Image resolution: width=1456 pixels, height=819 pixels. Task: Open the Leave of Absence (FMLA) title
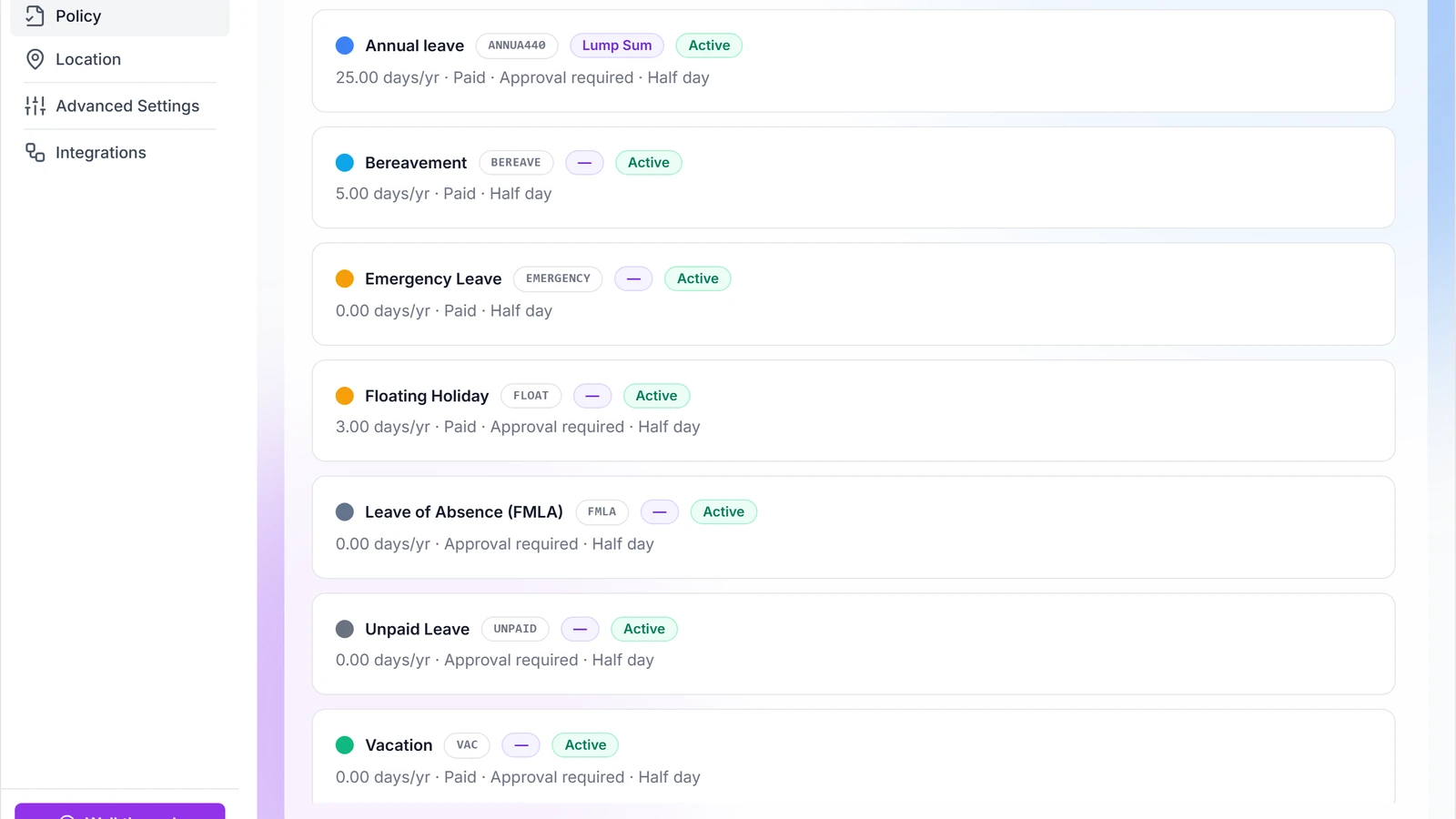tap(464, 512)
